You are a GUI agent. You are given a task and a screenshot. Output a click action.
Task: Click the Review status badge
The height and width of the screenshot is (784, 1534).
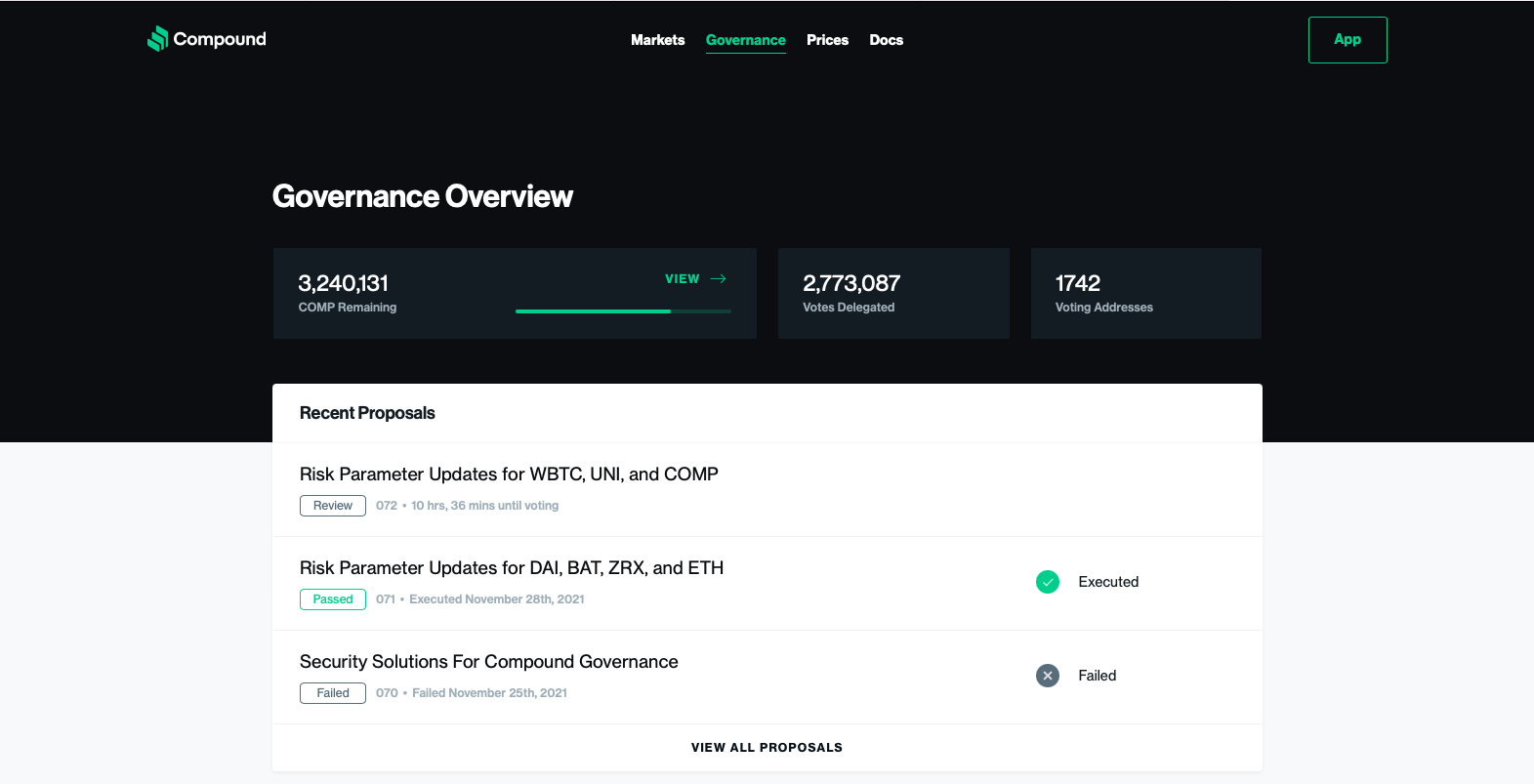[333, 506]
